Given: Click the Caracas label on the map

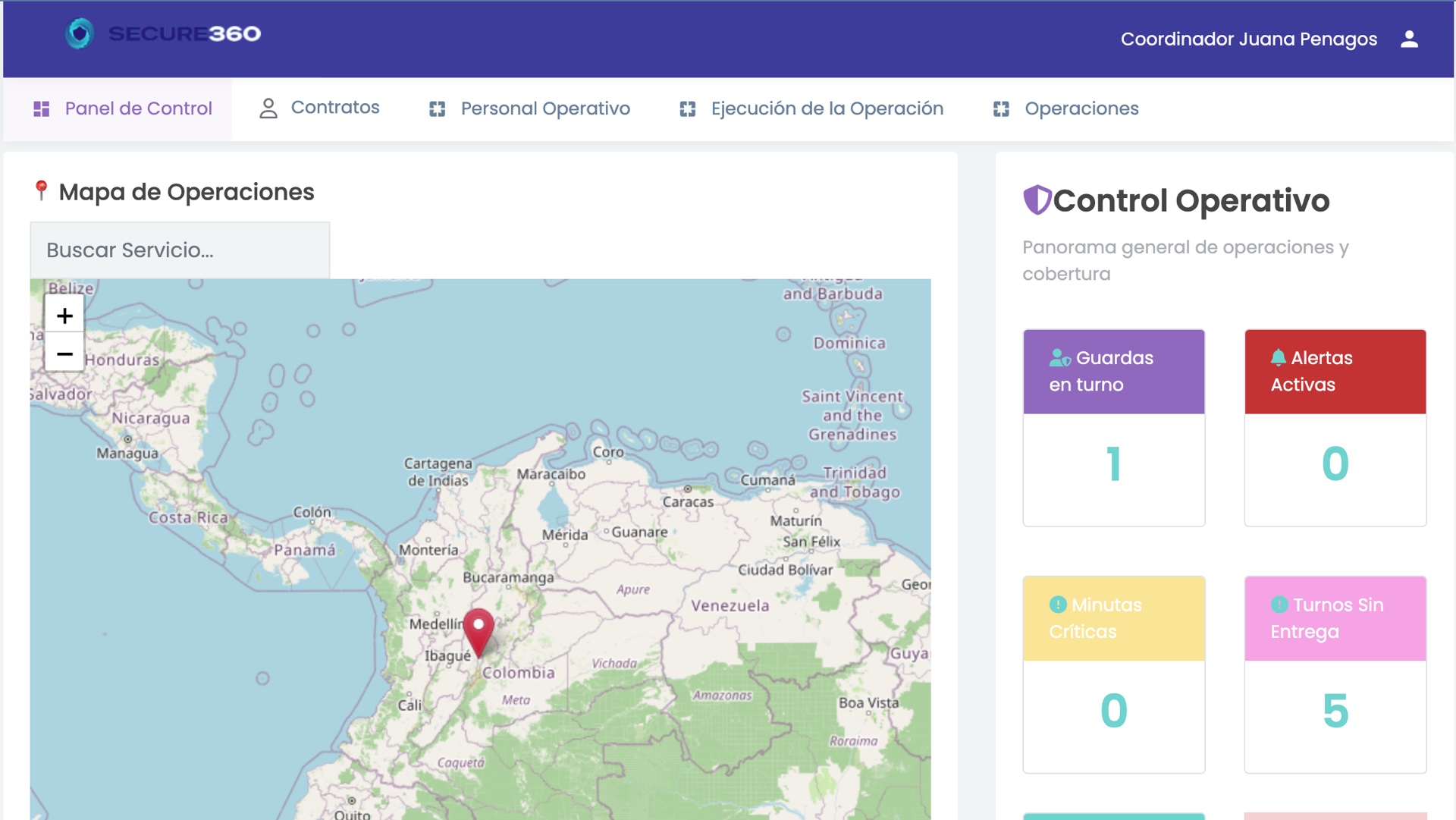Looking at the screenshot, I should pos(688,501).
